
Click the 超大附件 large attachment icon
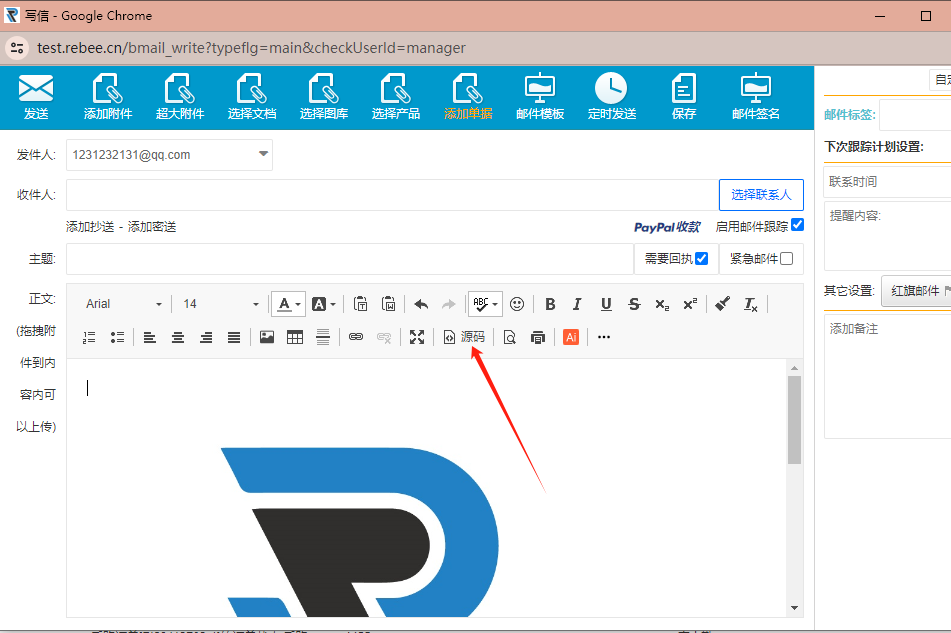point(180,96)
